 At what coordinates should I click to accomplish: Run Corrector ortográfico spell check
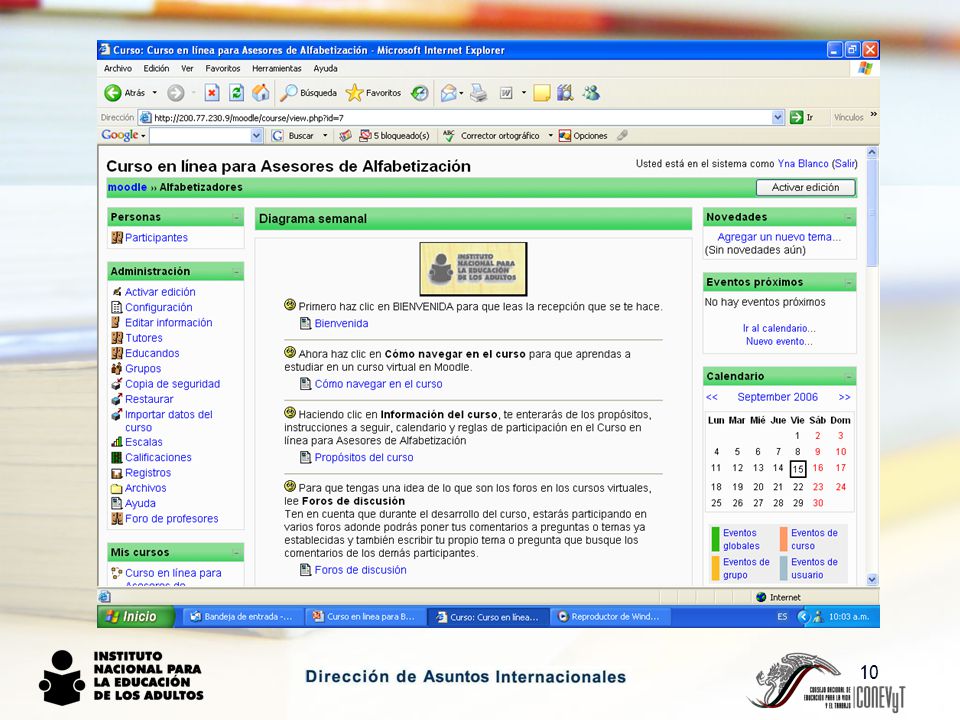click(x=492, y=136)
